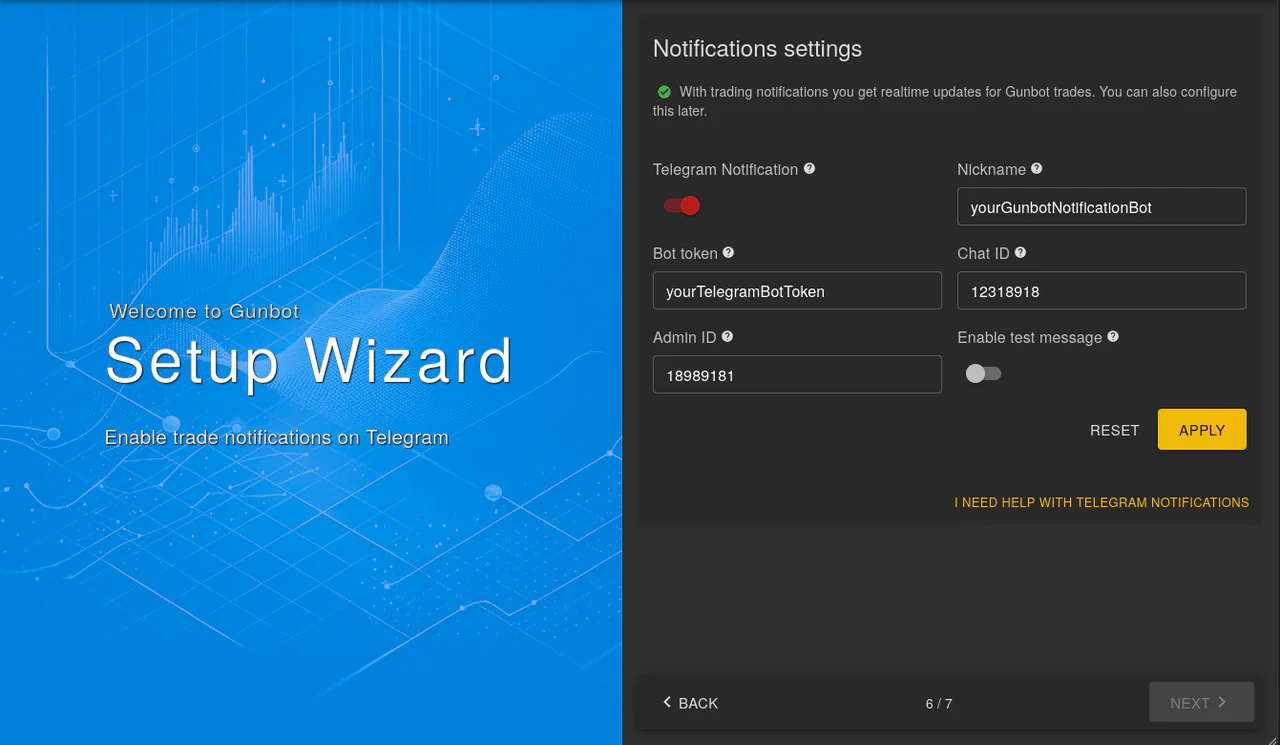Viewport: 1280px width, 745px height.
Task: Click the Welcome to Gunbot text
Action: [x=204, y=311]
